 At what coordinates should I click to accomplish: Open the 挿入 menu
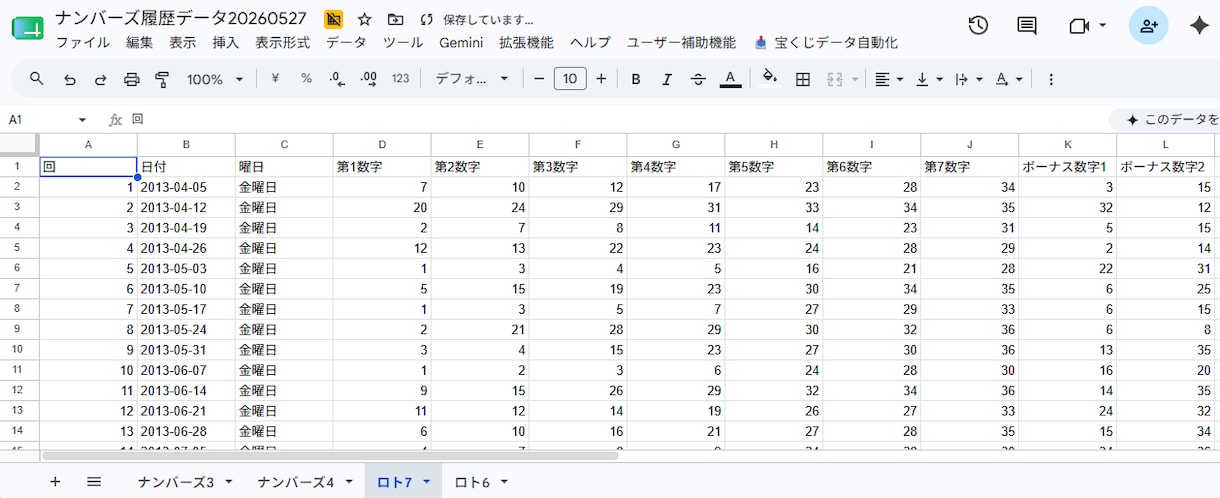pos(226,42)
